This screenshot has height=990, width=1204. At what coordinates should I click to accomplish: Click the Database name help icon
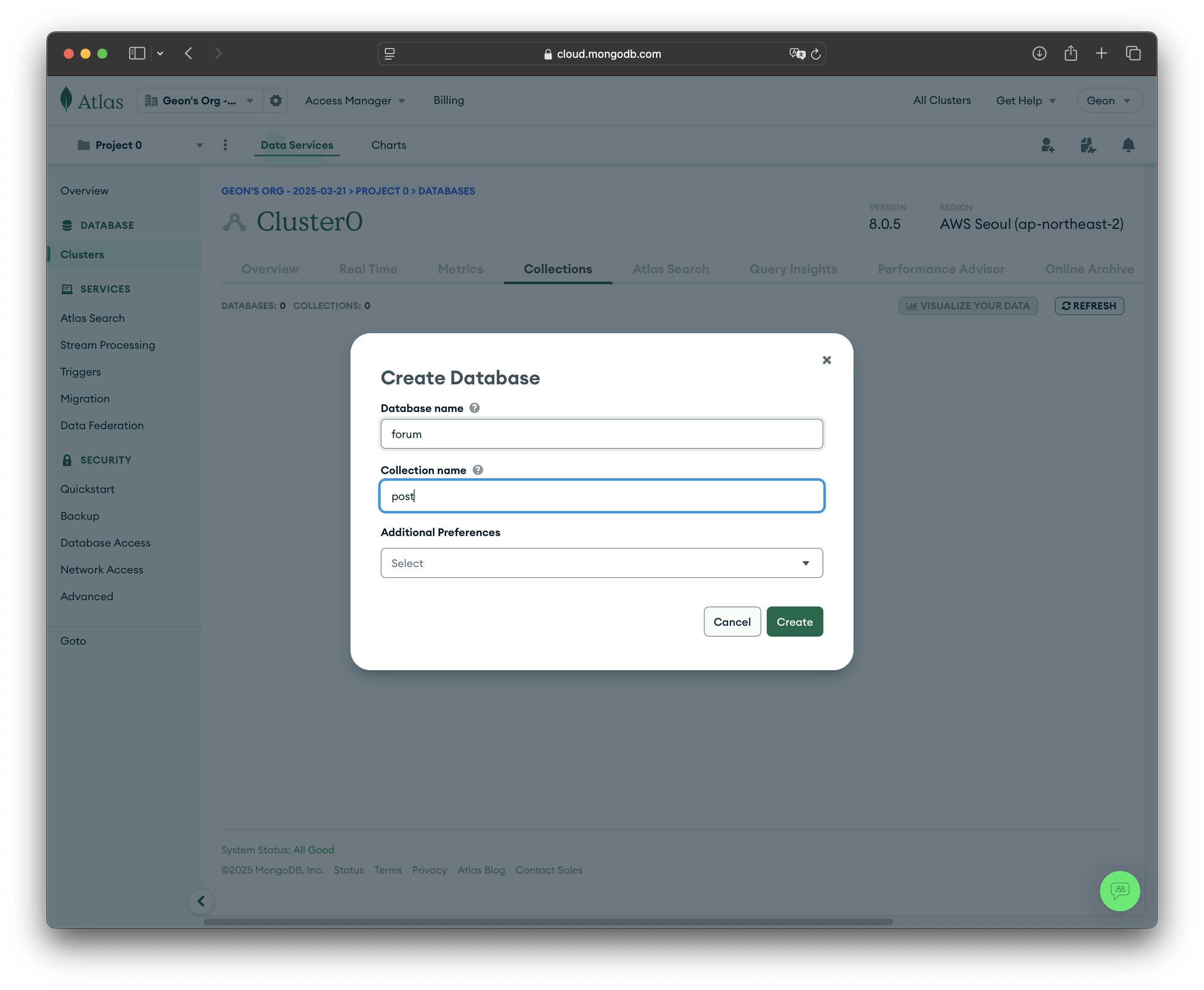pos(474,408)
